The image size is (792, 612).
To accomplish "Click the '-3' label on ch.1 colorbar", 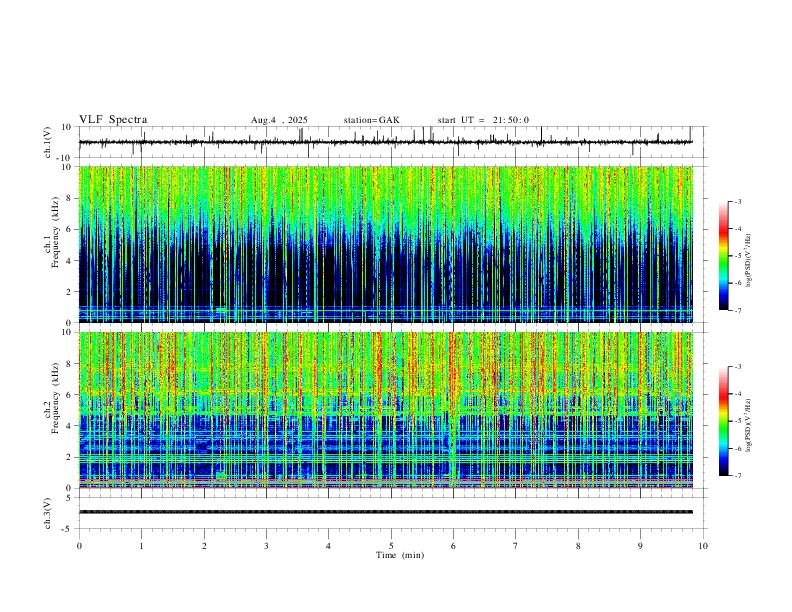I will (x=738, y=201).
